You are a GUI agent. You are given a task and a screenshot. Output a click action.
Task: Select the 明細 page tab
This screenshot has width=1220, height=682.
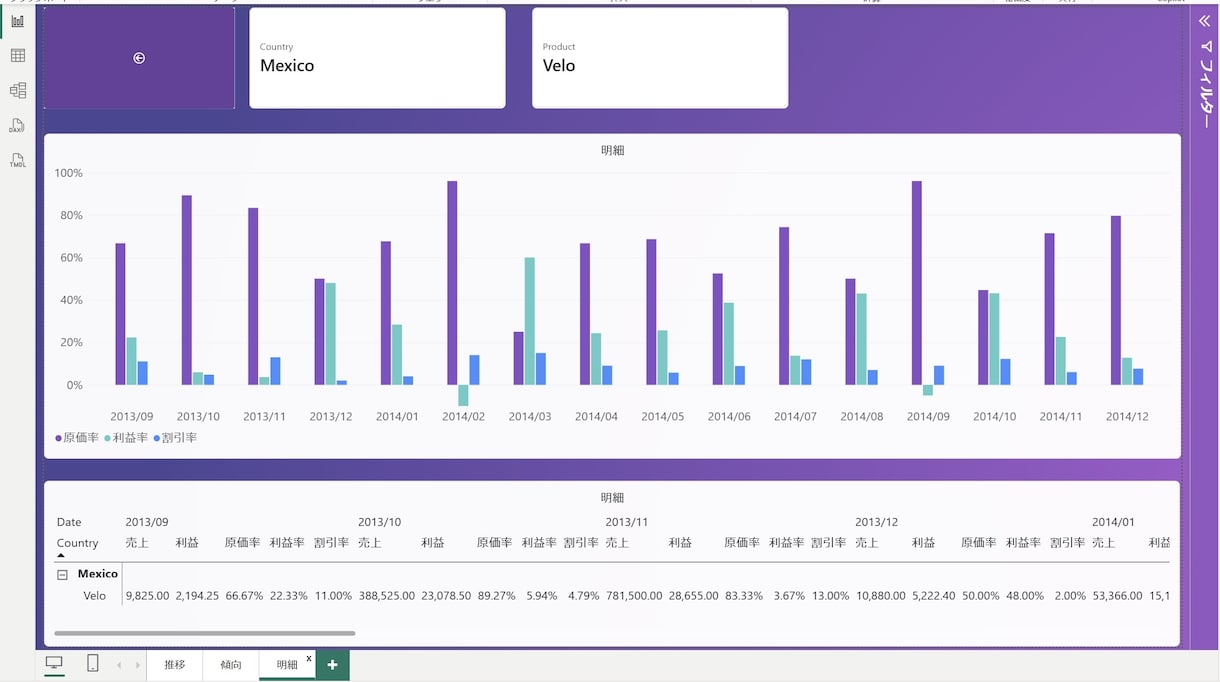tap(287, 665)
